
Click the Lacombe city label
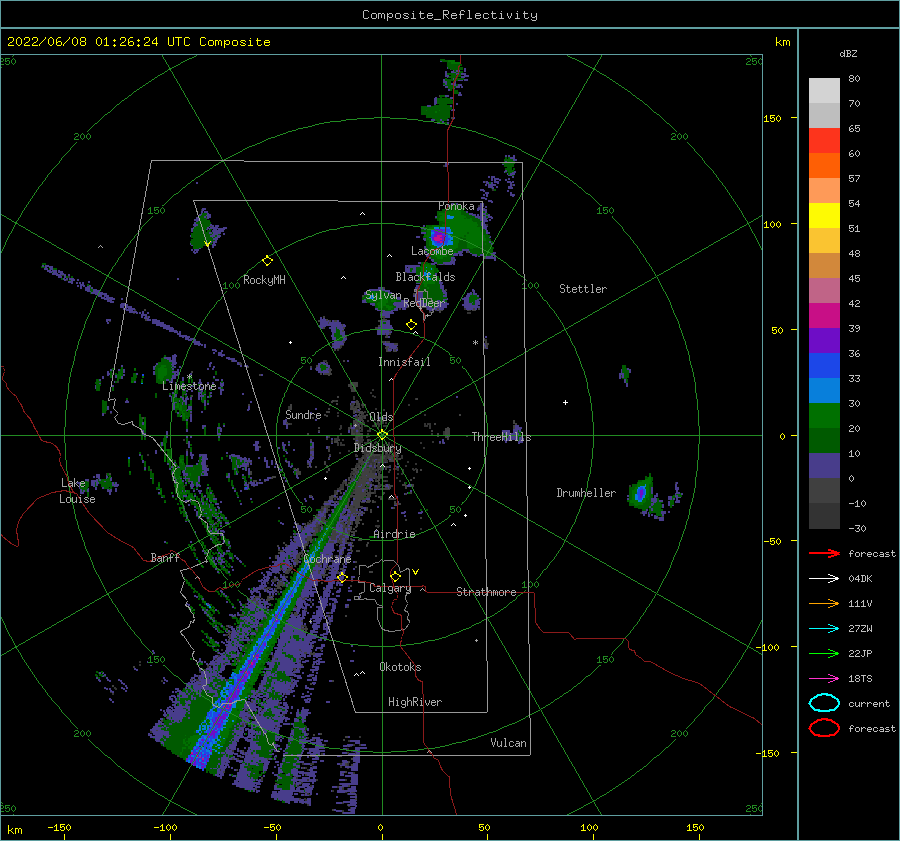click(432, 251)
